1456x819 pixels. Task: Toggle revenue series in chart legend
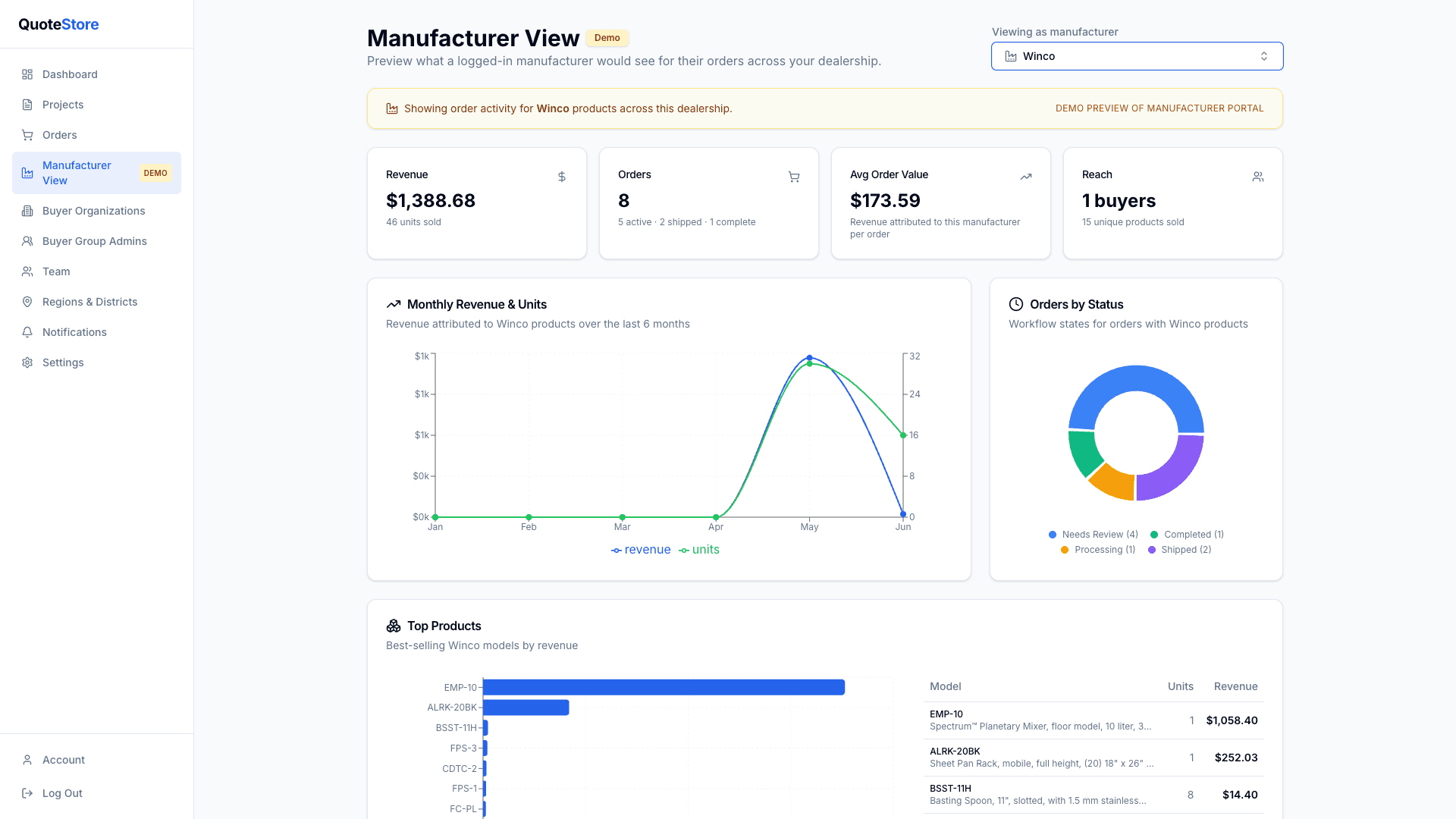pos(641,550)
